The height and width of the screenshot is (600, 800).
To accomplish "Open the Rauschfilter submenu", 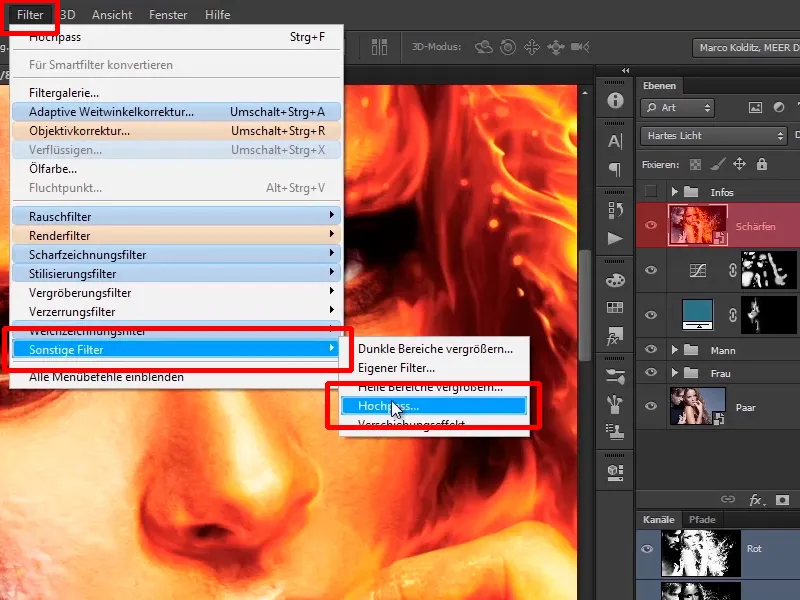I will [176, 217].
